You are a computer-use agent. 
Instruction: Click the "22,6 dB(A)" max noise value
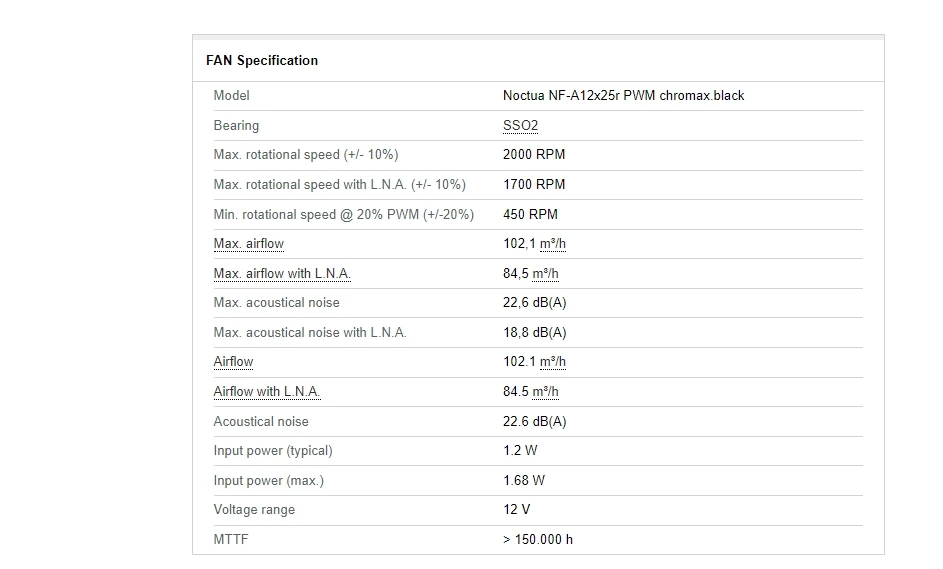(x=534, y=303)
